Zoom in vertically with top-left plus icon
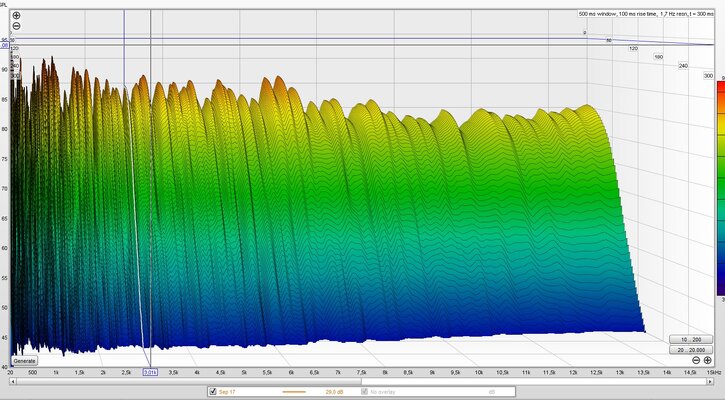Image resolution: width=725 pixels, height=400 pixels. (x=16, y=15)
